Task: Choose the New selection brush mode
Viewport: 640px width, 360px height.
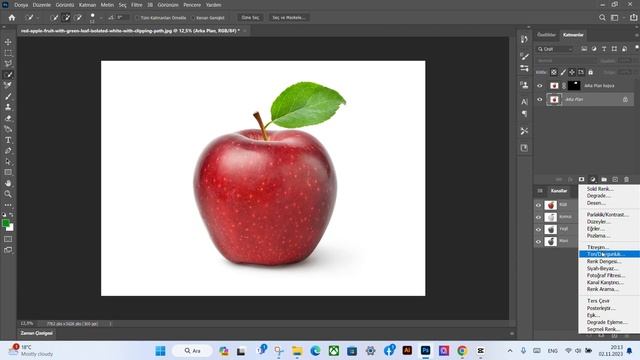Action: pos(54,18)
